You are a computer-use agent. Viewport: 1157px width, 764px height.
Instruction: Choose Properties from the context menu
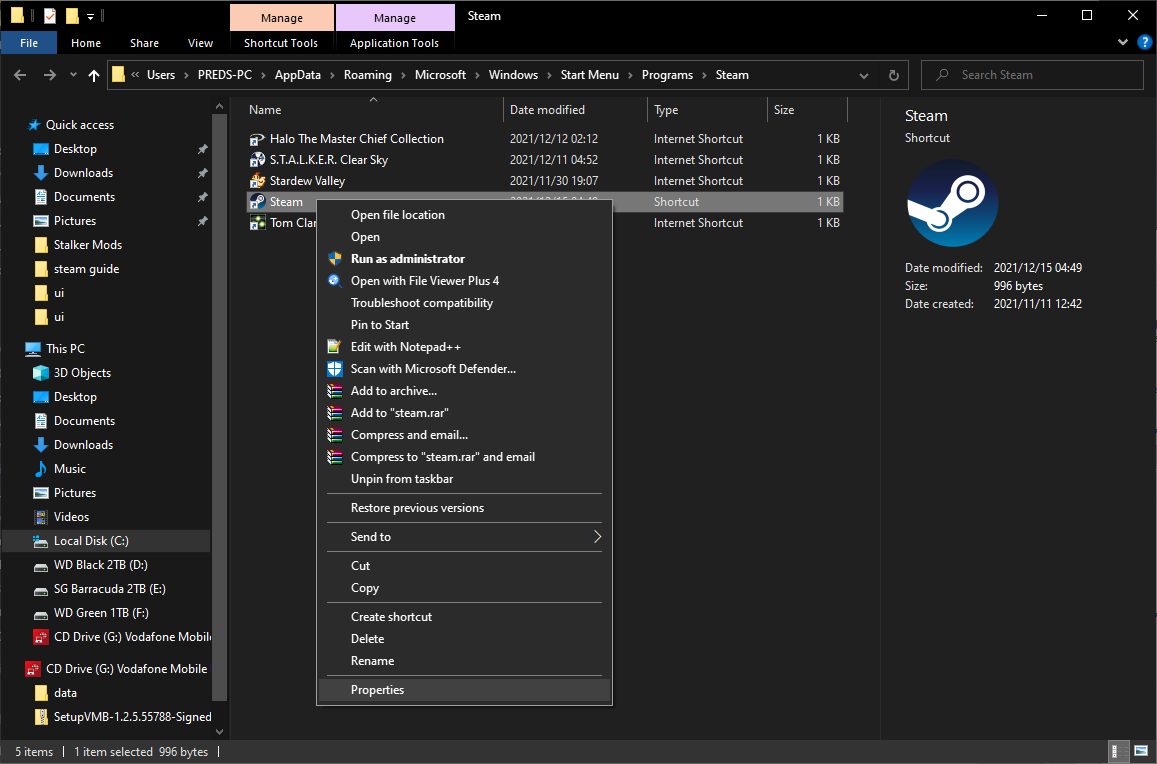465,689
